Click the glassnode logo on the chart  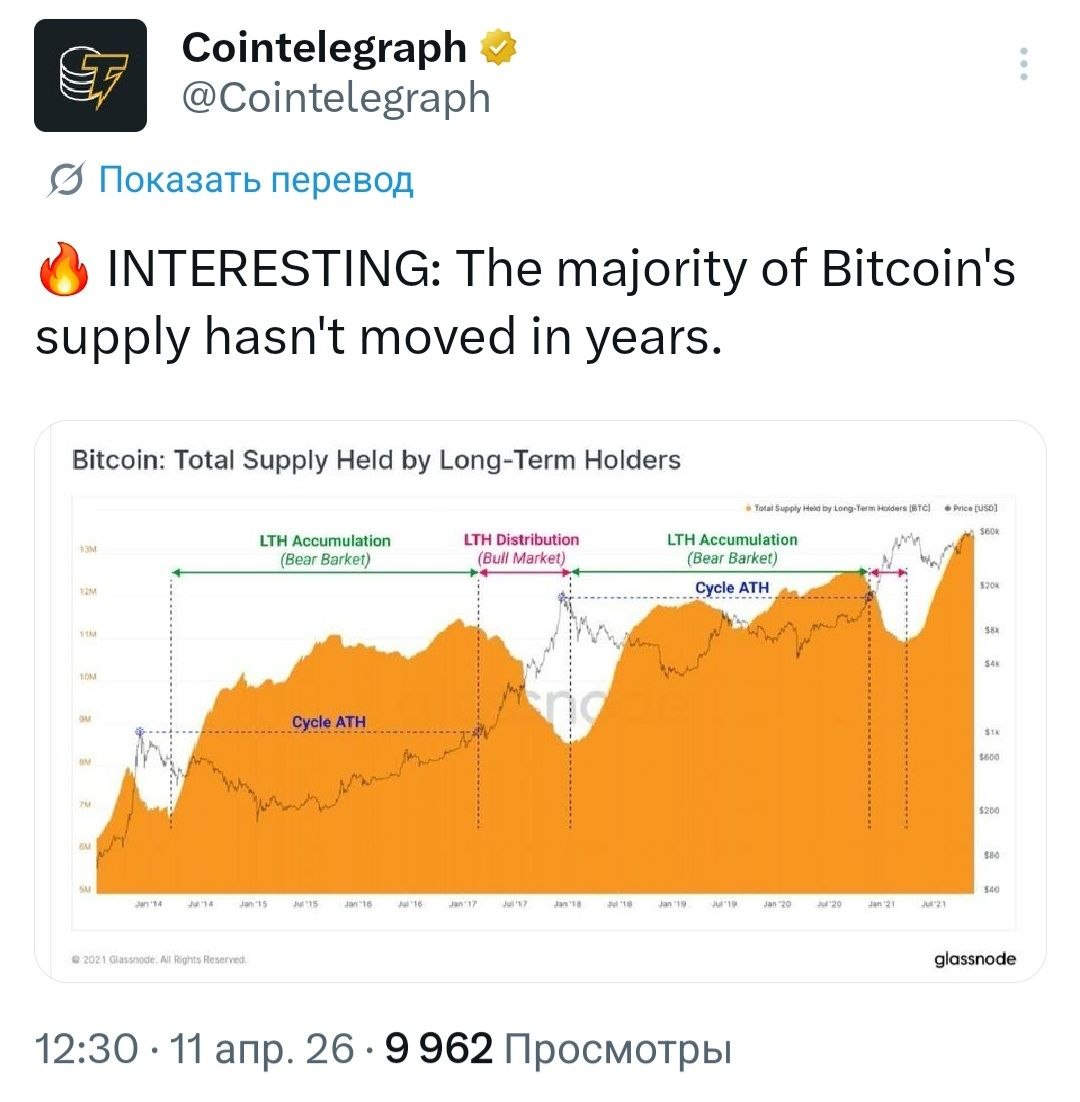coord(974,959)
